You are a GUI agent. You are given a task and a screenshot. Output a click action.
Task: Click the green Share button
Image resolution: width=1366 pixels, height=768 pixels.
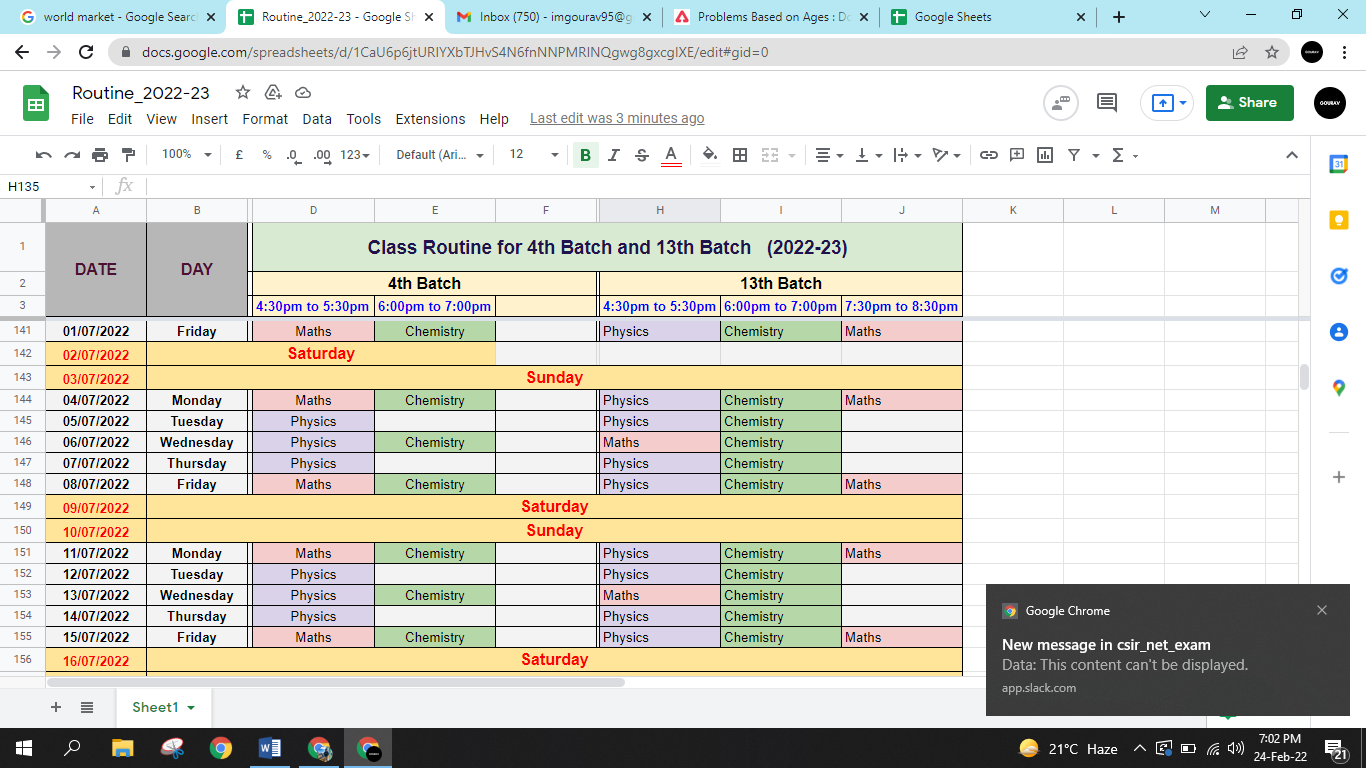pyautogui.click(x=1250, y=102)
